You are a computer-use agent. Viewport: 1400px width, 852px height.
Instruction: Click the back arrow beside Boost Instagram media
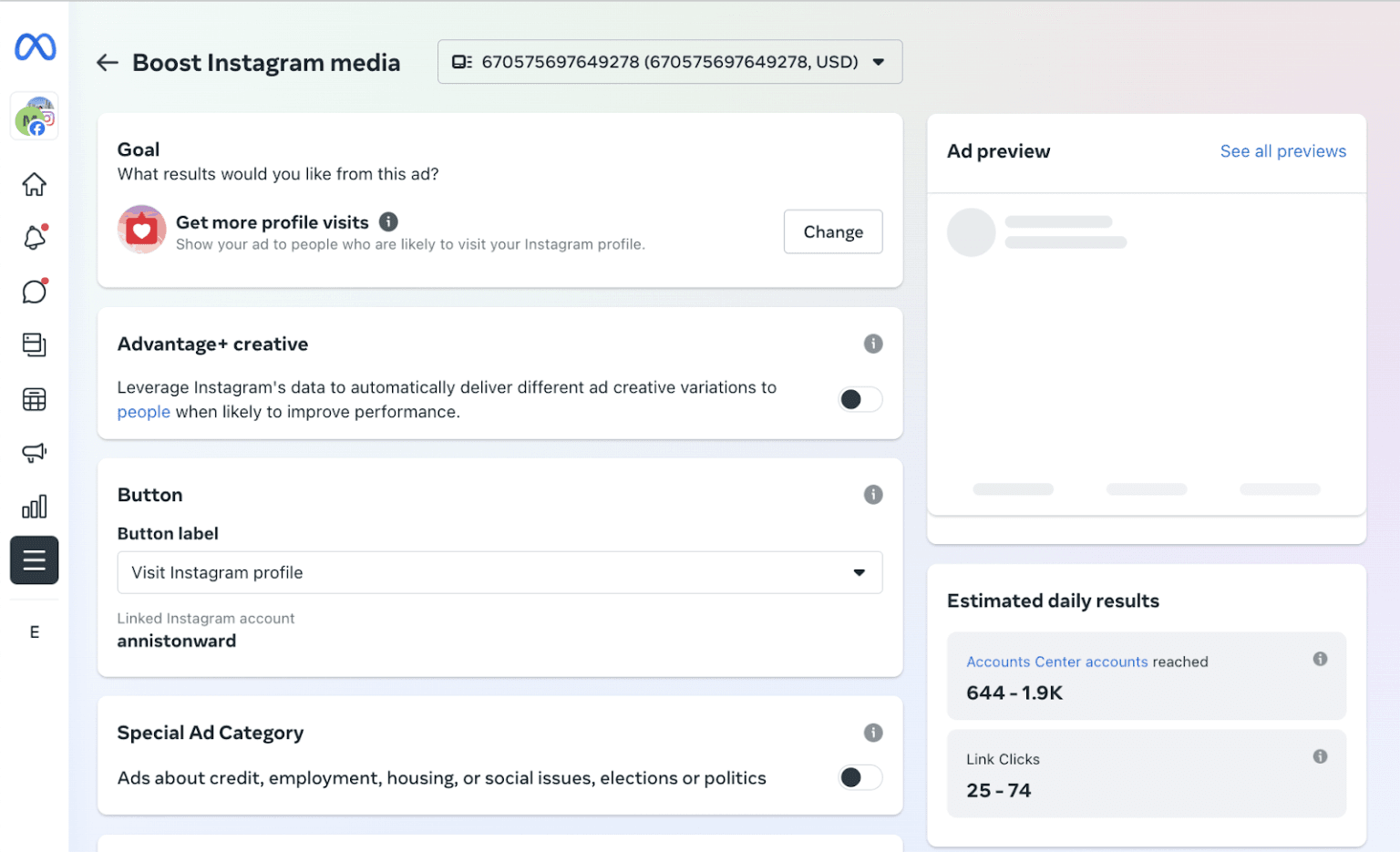108,62
